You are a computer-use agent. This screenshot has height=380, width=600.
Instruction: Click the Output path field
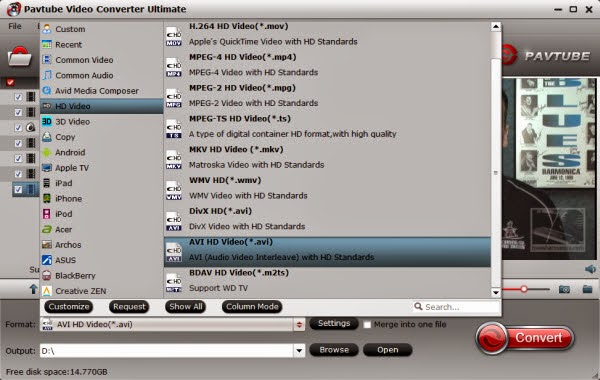pos(167,351)
